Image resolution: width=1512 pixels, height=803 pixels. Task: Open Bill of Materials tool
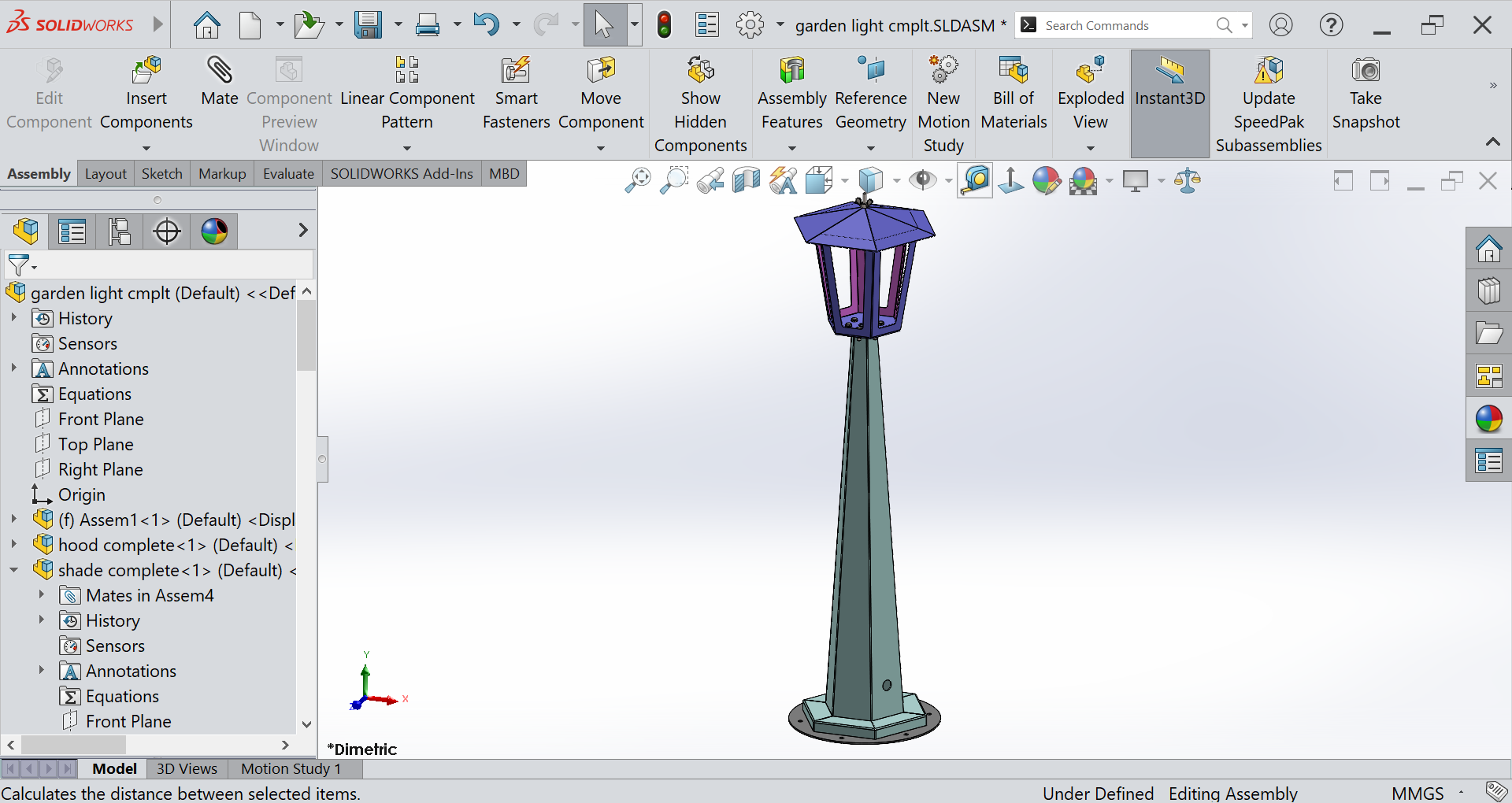[1014, 93]
